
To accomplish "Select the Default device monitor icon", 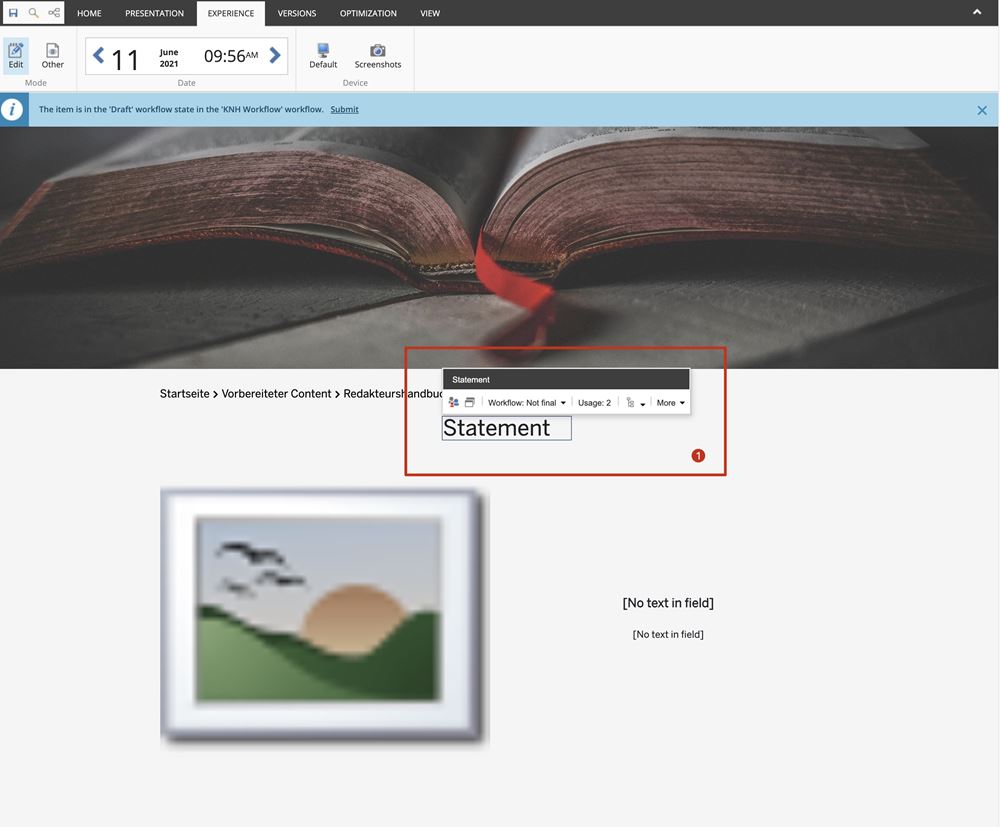I will point(323,56).
